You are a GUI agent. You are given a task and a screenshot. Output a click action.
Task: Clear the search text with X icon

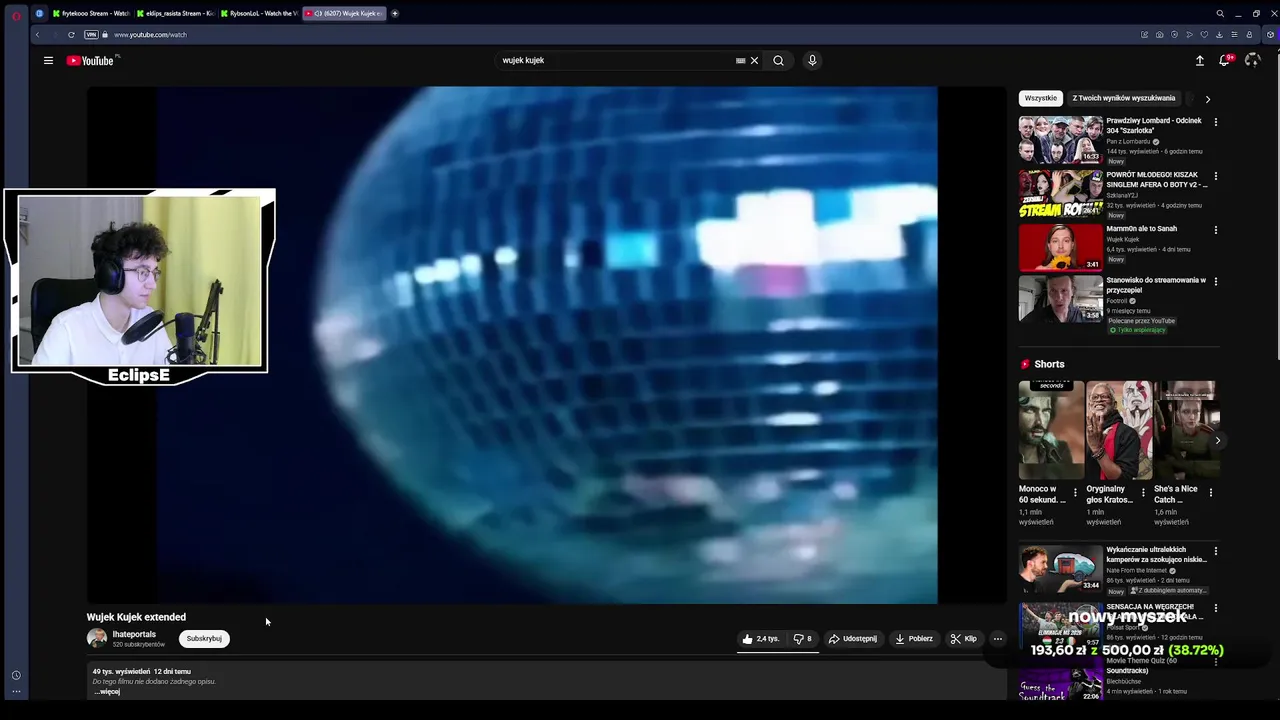pos(754,60)
